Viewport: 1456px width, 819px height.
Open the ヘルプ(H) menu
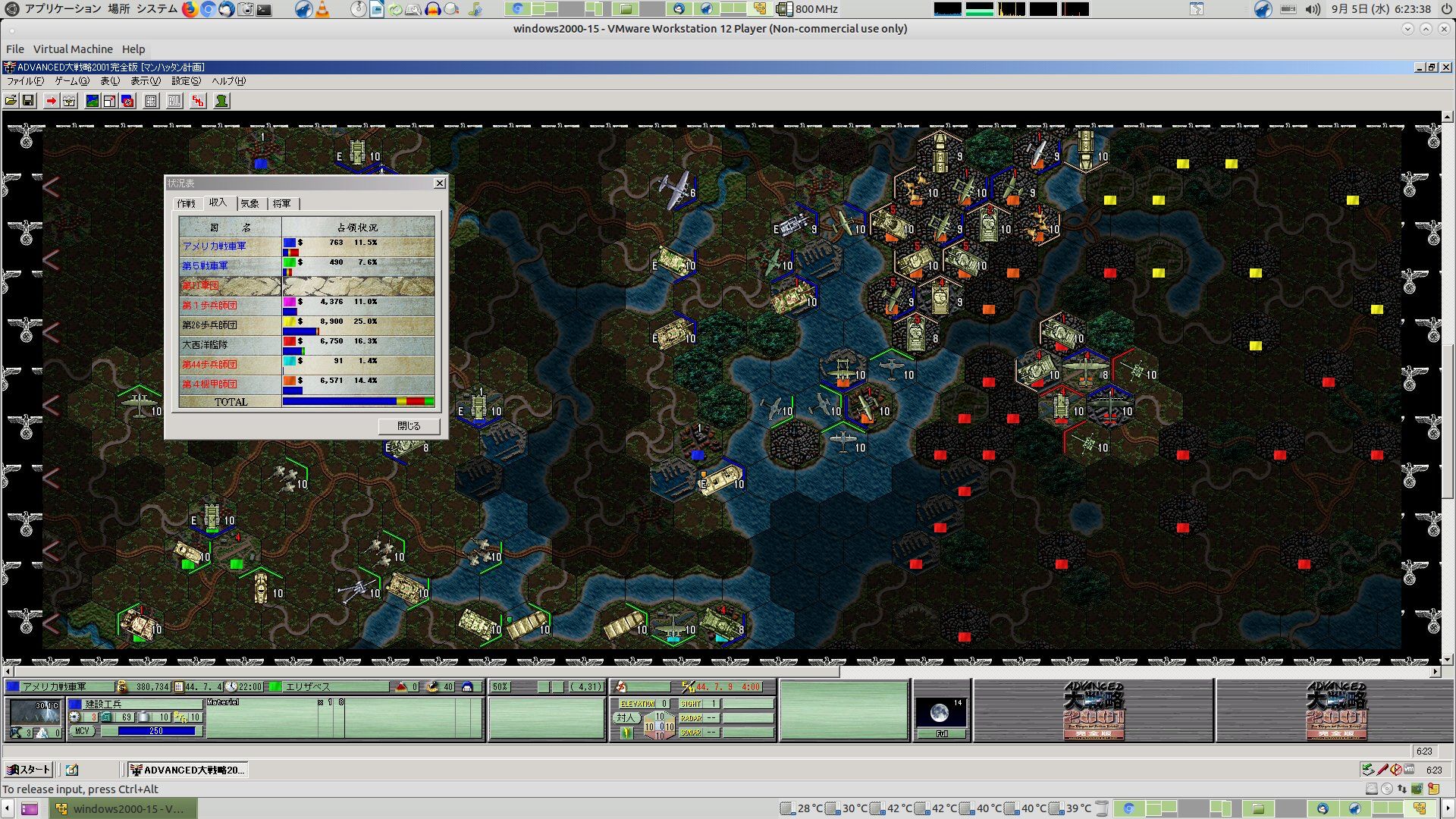click(x=228, y=81)
